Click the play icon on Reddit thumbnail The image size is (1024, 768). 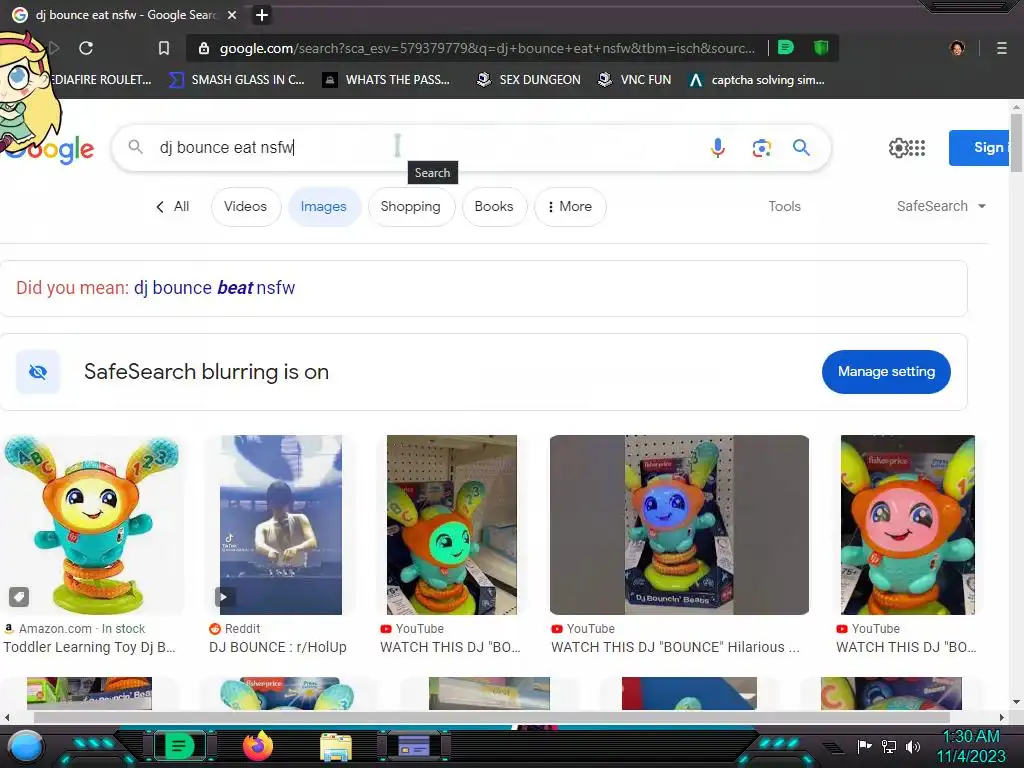tap(223, 596)
